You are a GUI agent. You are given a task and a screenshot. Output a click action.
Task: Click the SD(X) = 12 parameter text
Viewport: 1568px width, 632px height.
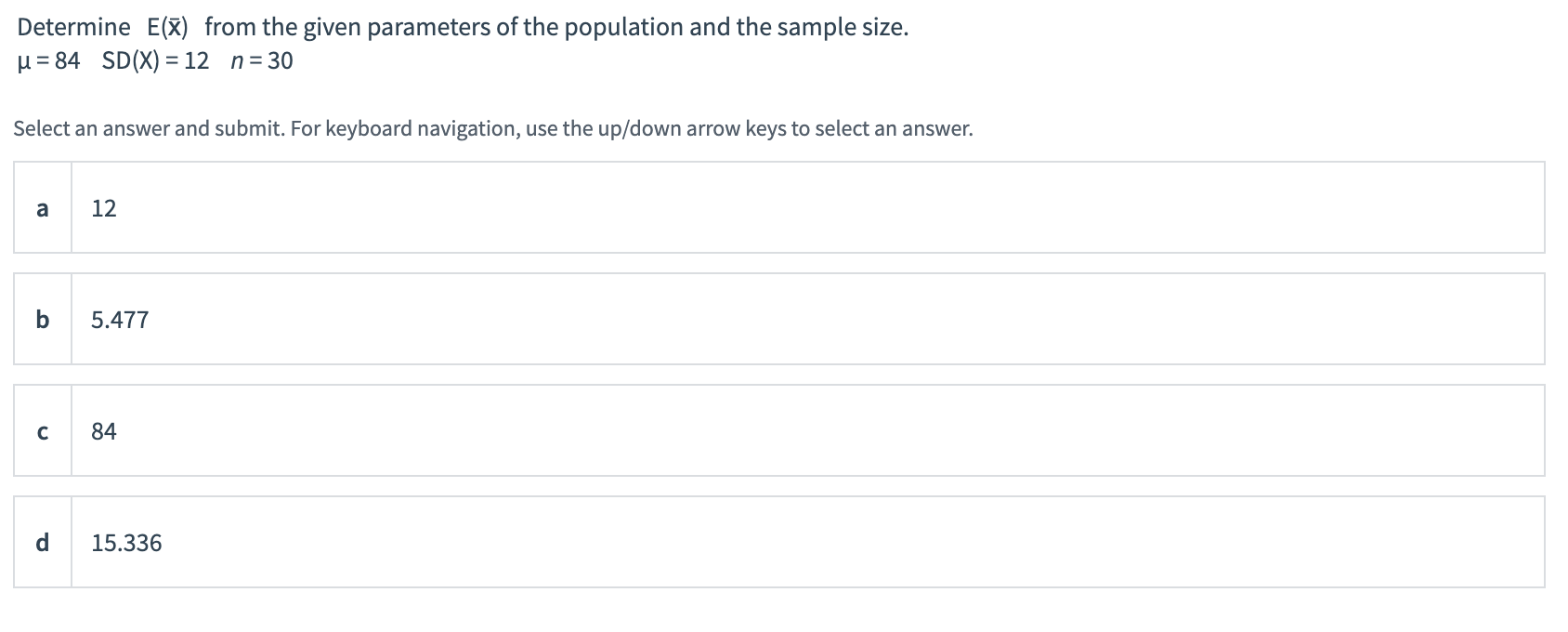(155, 61)
